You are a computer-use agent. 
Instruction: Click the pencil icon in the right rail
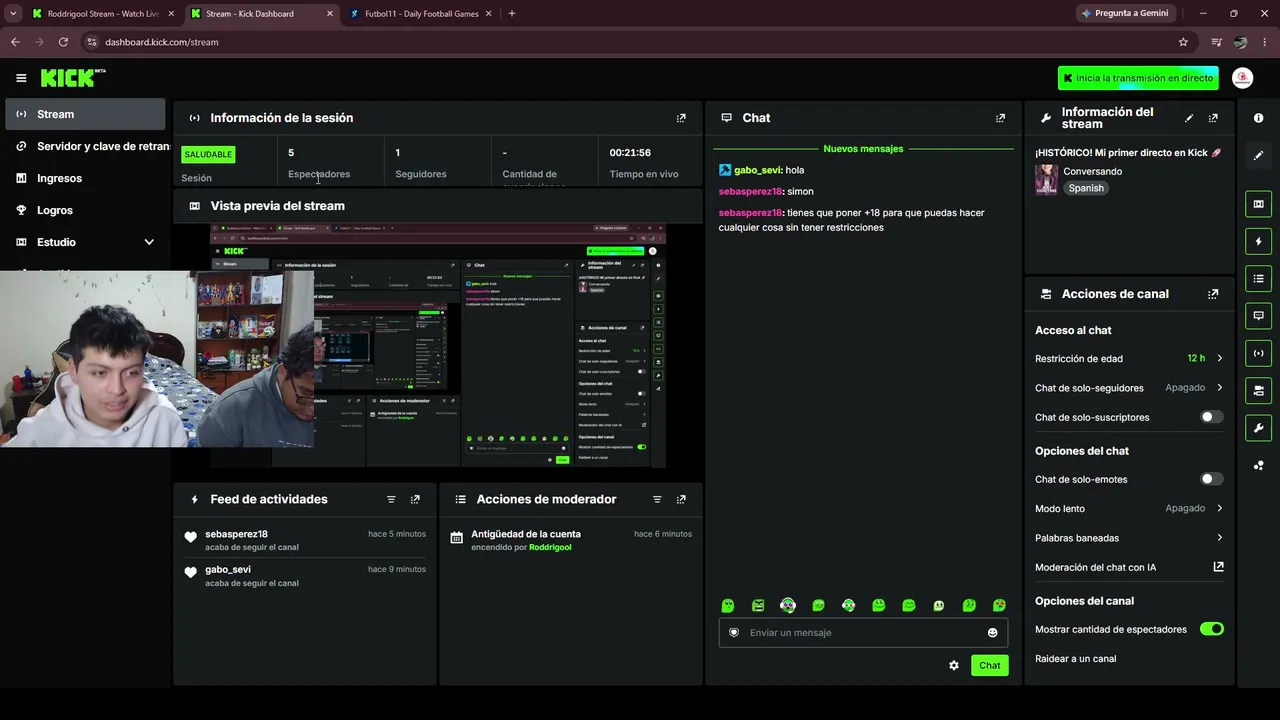tap(1258, 155)
